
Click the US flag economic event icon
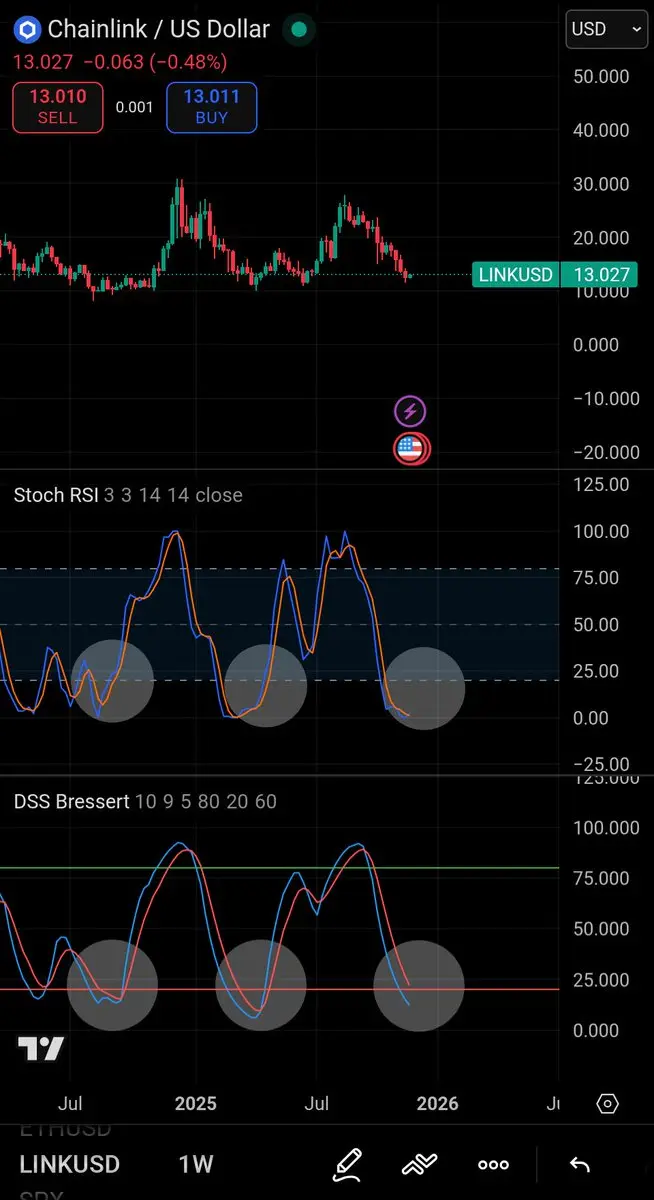click(411, 449)
